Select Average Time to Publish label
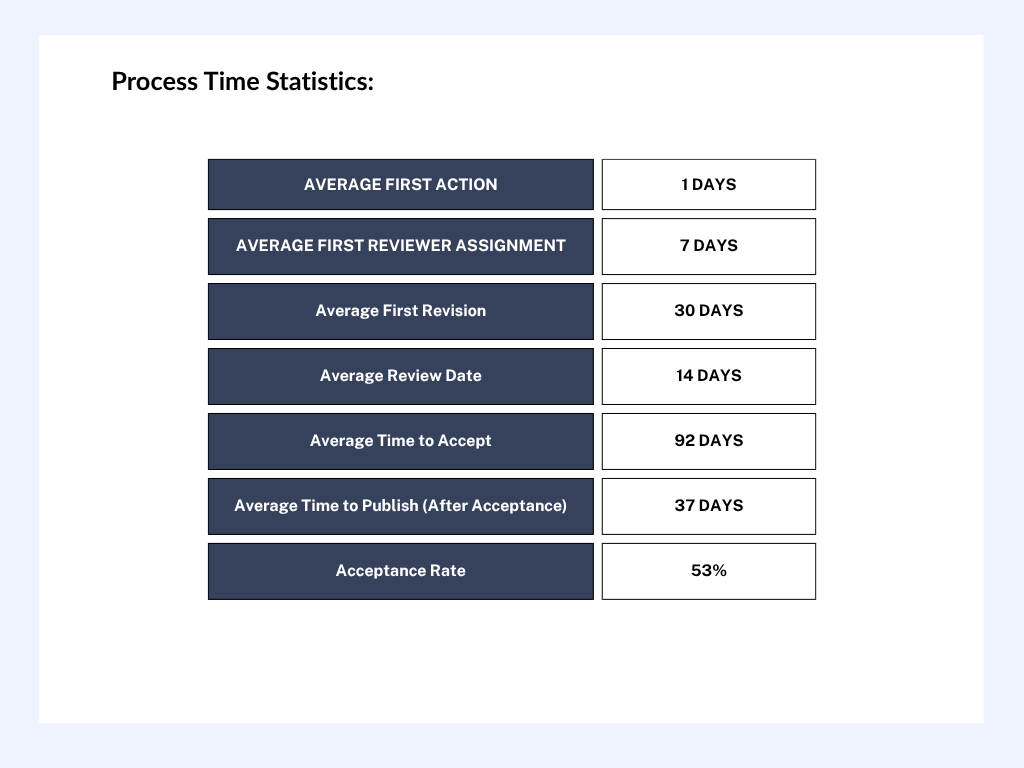1024x768 pixels. (x=401, y=506)
